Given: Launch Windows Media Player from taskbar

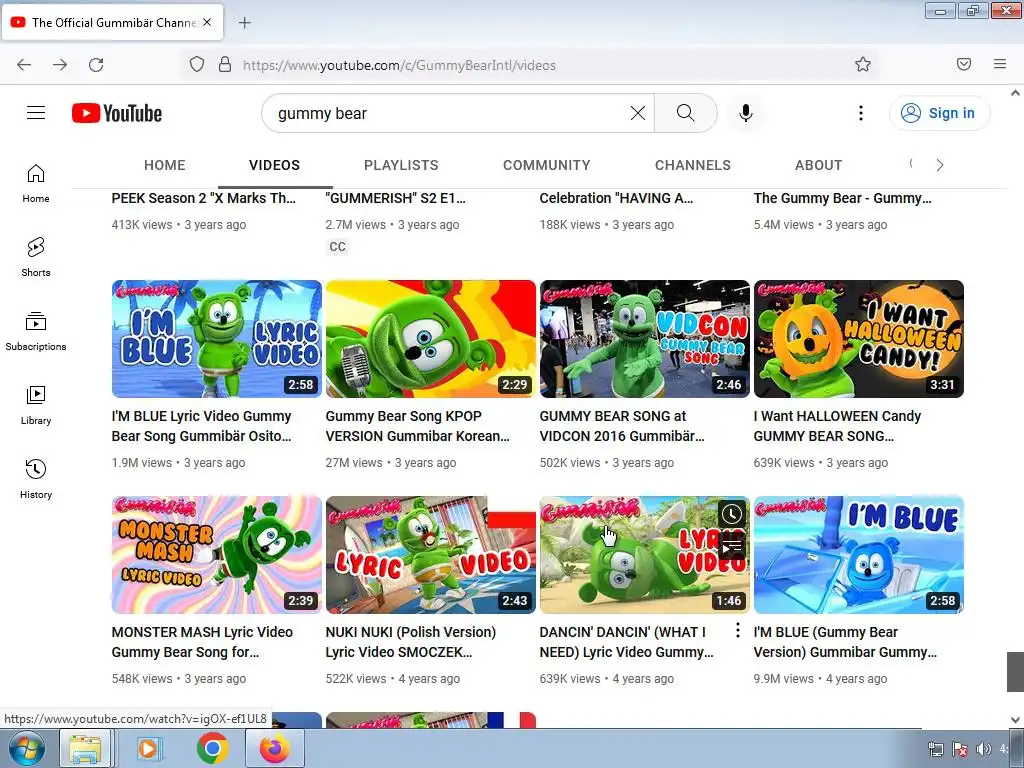Looking at the screenshot, I should click(149, 748).
